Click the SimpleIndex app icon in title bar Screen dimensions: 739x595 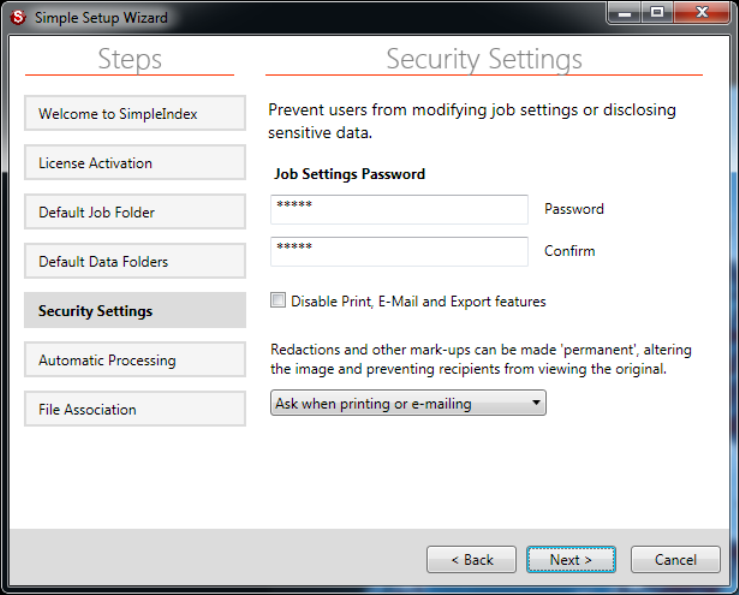click(x=17, y=17)
